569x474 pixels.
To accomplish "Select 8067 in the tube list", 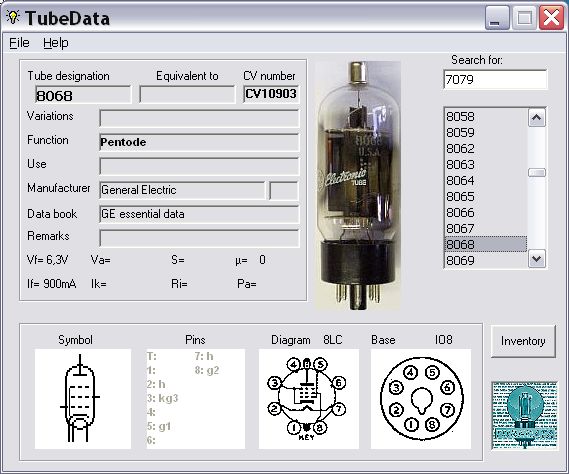I will point(486,229).
